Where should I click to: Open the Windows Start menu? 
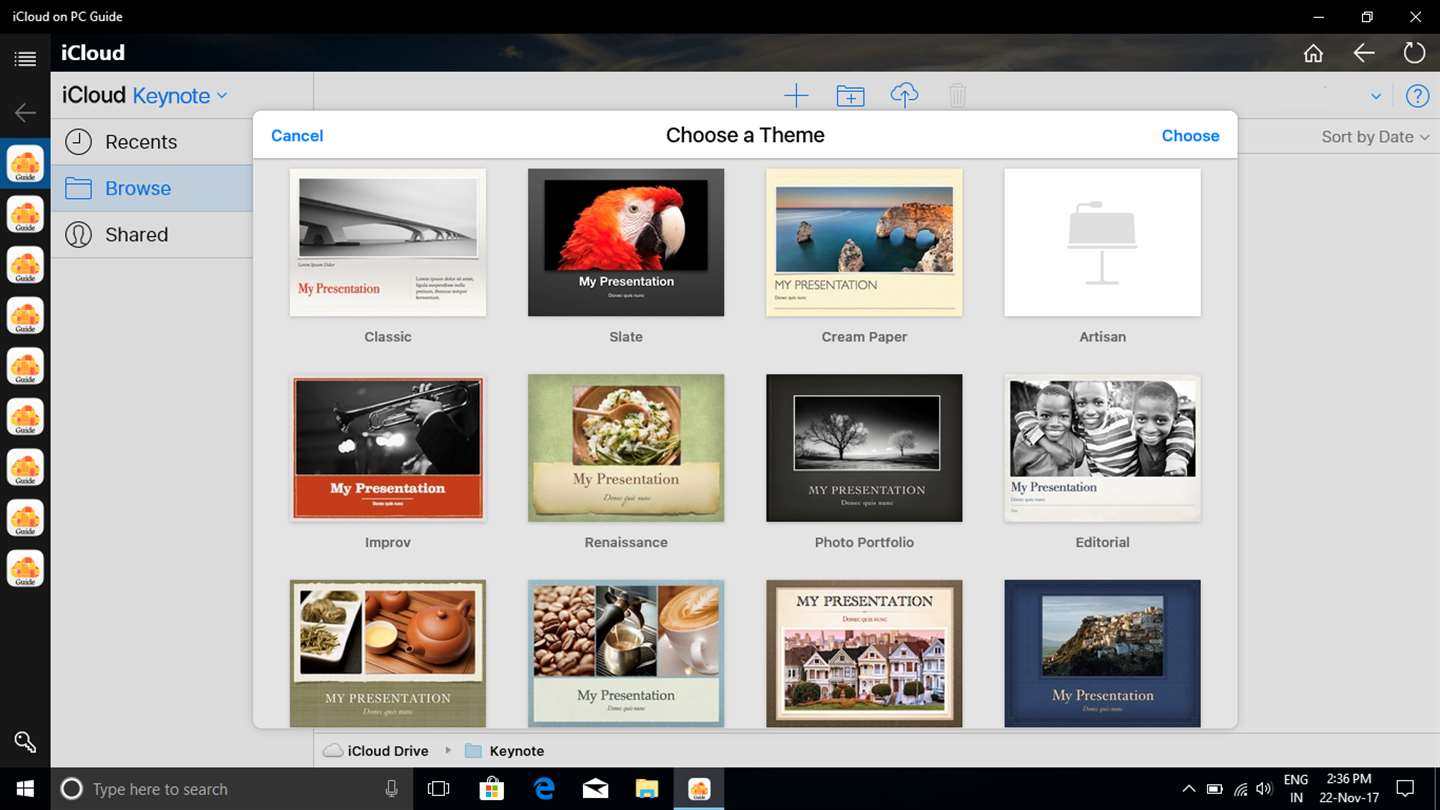pyautogui.click(x=25, y=789)
